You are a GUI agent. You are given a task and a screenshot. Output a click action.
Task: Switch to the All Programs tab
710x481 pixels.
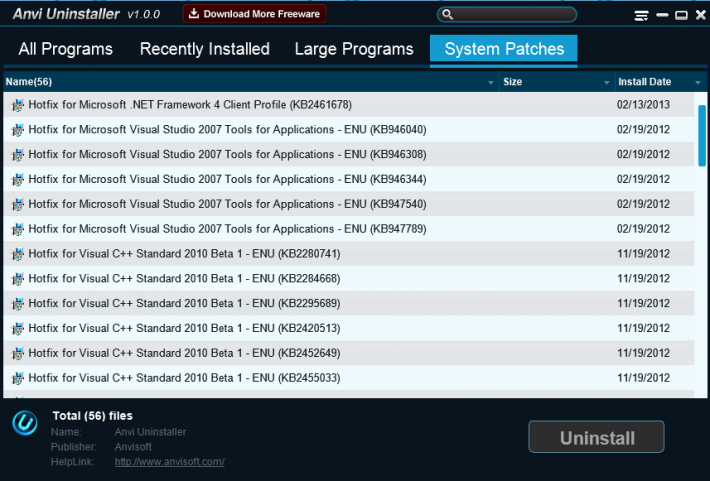[66, 49]
